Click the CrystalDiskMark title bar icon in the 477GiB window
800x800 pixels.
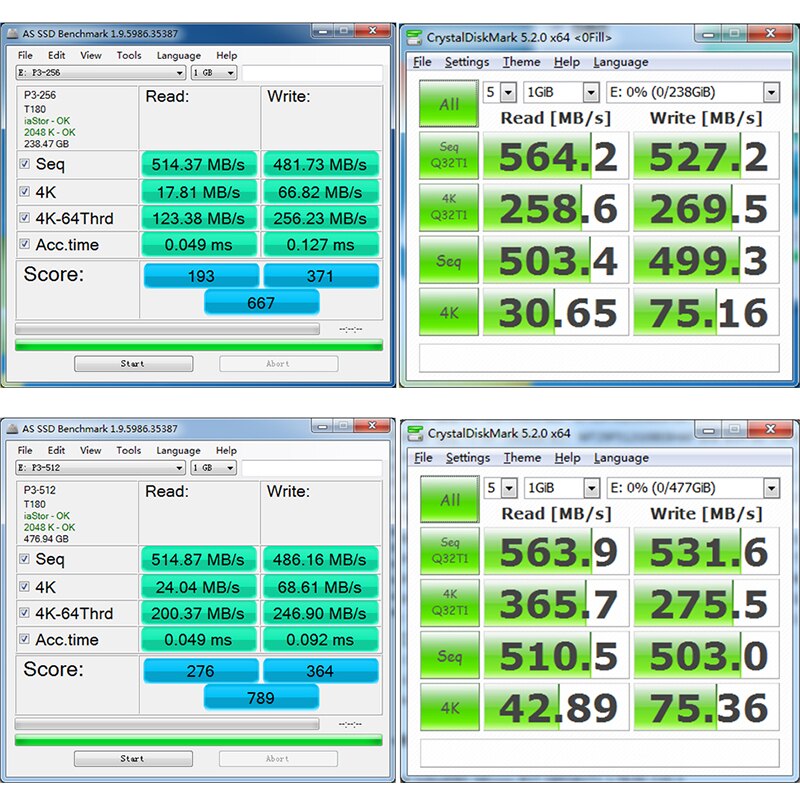point(415,433)
